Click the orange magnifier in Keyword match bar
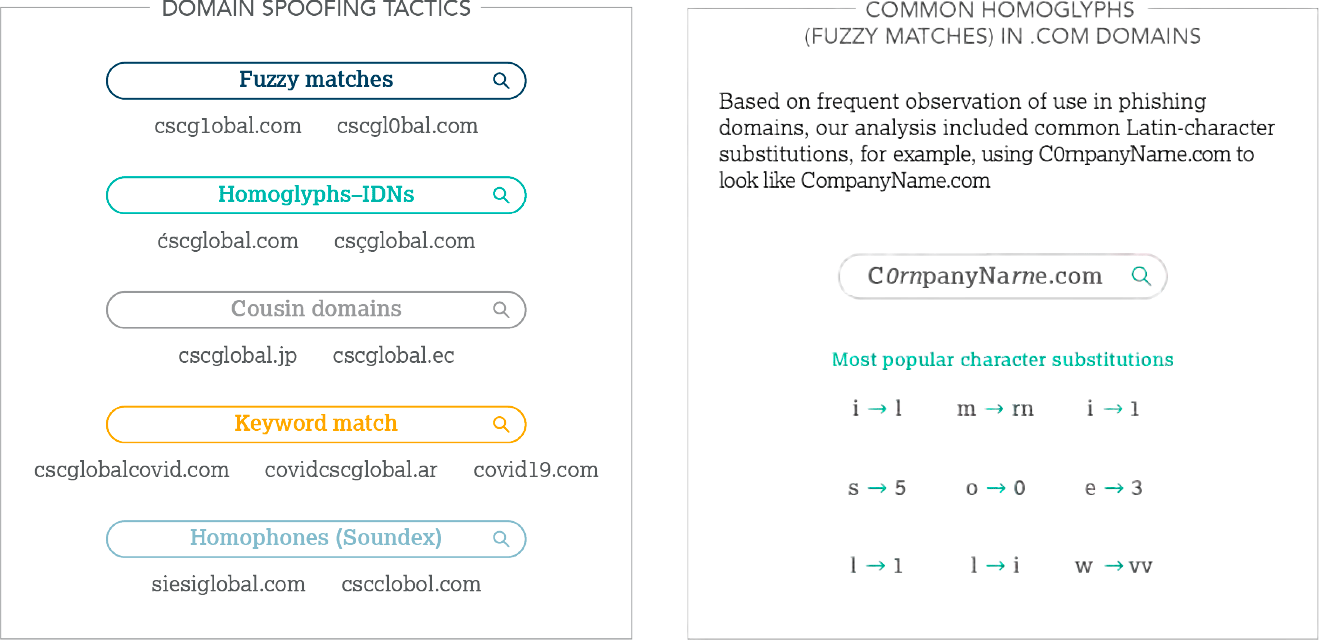The width and height of the screenshot is (1320, 641). click(502, 424)
